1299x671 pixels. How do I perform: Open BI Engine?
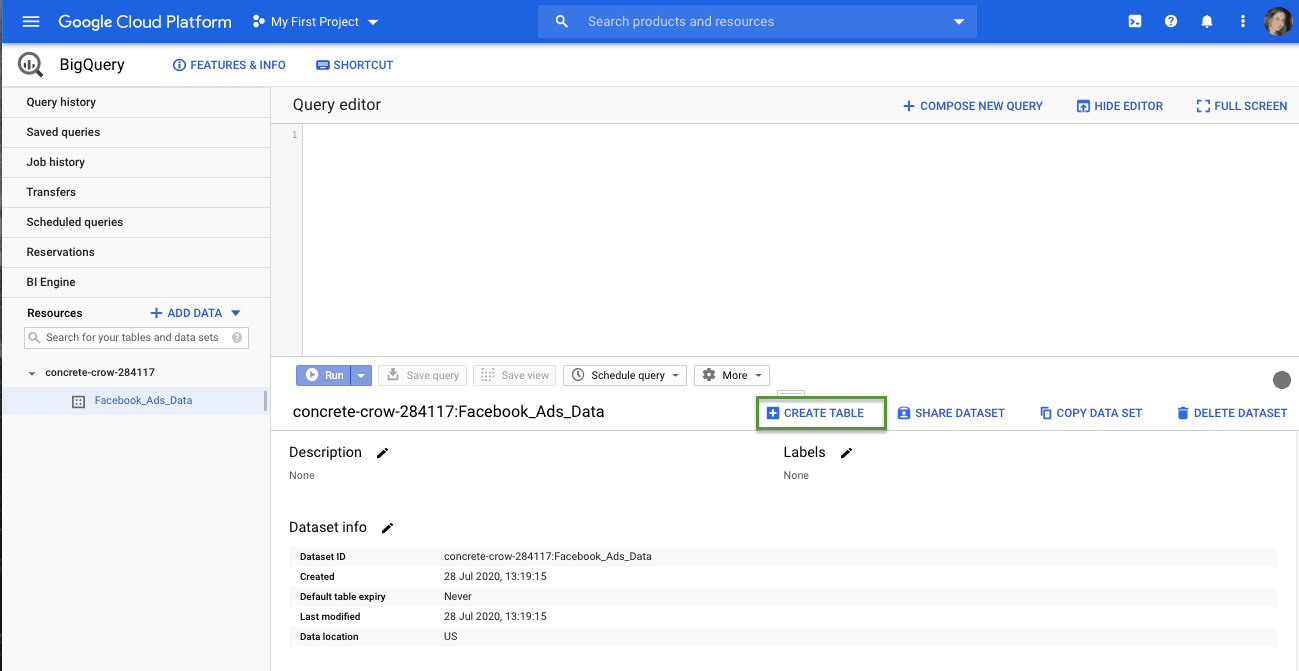pos(135,282)
